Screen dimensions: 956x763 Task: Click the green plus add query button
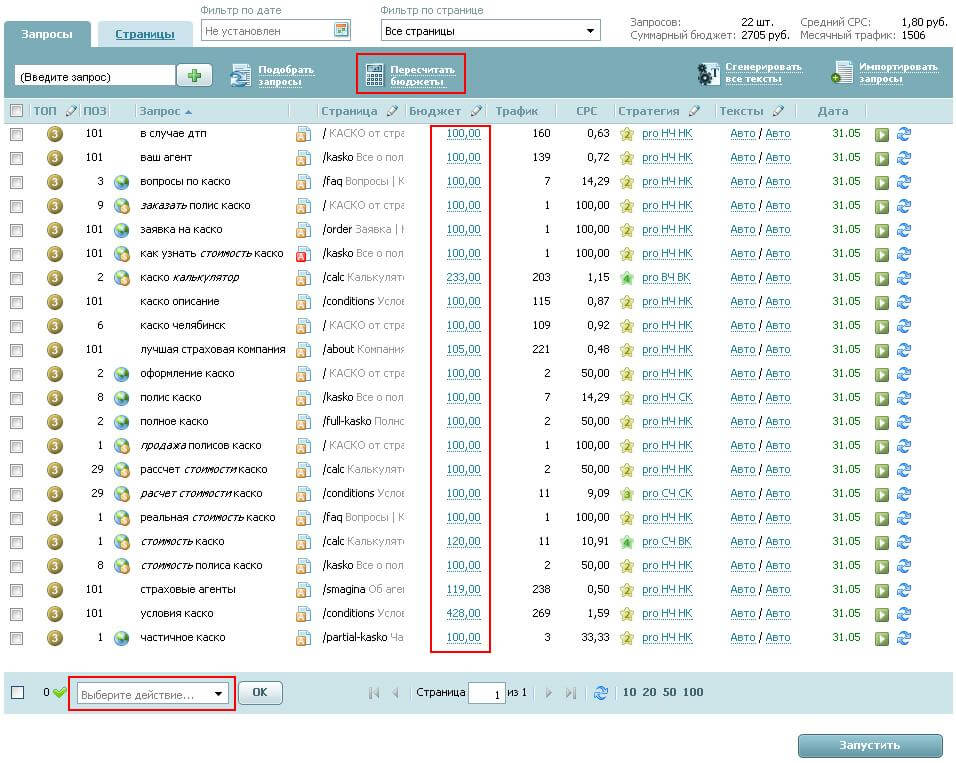(194, 76)
